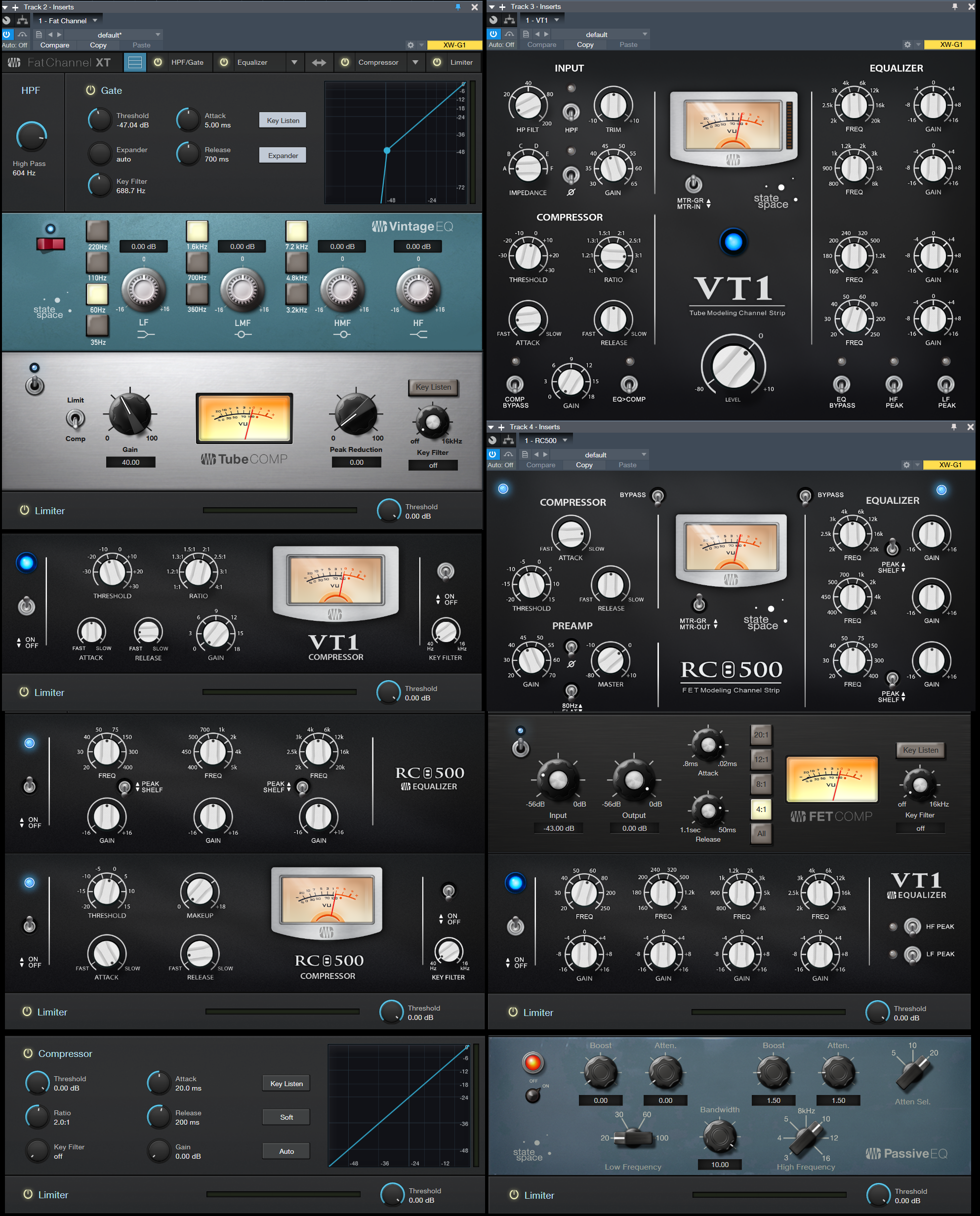Click the Soft button in Compressor
This screenshot has height=1216, width=980.
click(x=286, y=1117)
